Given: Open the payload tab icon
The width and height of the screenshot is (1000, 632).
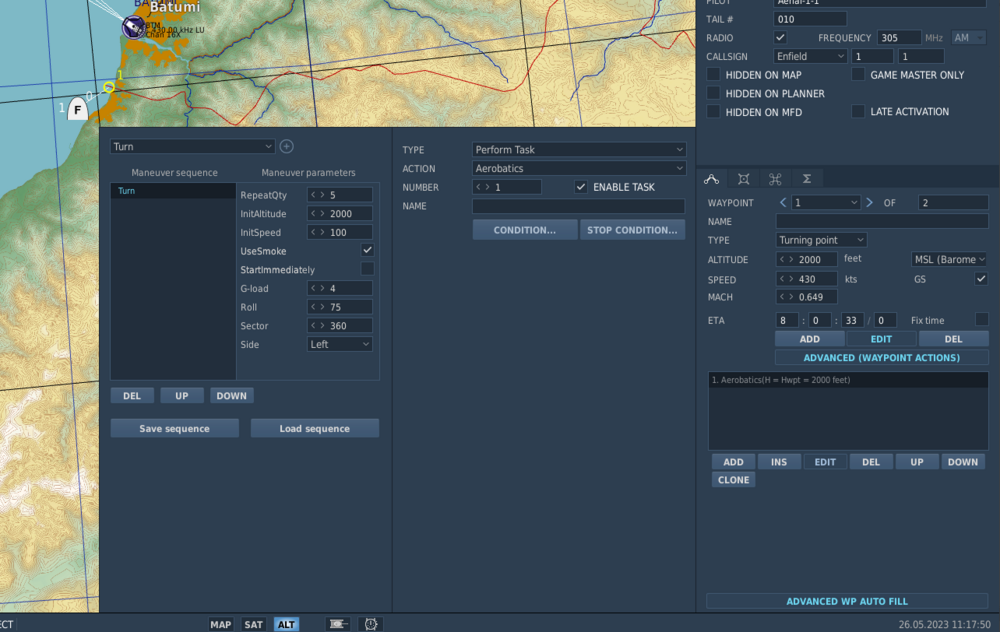Looking at the screenshot, I should point(743,179).
